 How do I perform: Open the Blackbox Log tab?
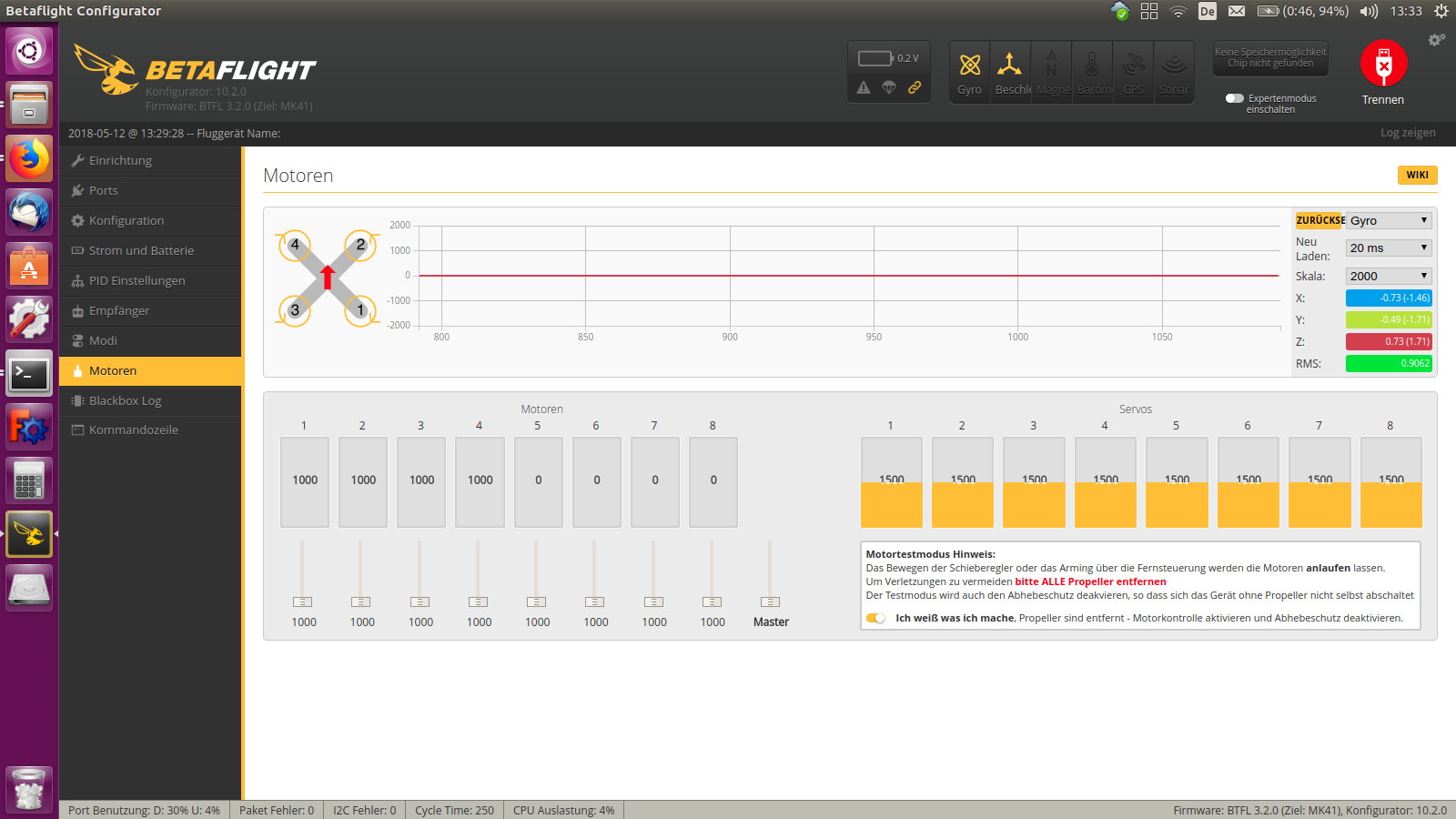(x=150, y=400)
